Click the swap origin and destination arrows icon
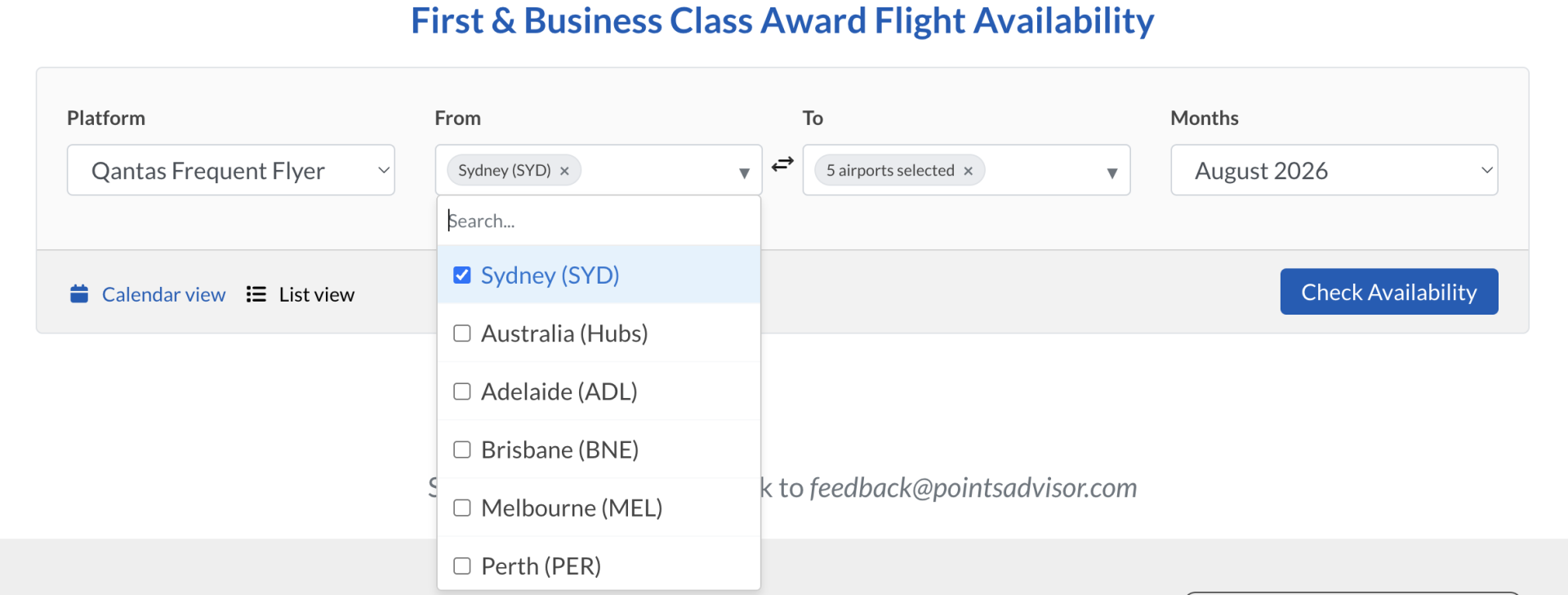The height and width of the screenshot is (595, 1568). coord(782,164)
